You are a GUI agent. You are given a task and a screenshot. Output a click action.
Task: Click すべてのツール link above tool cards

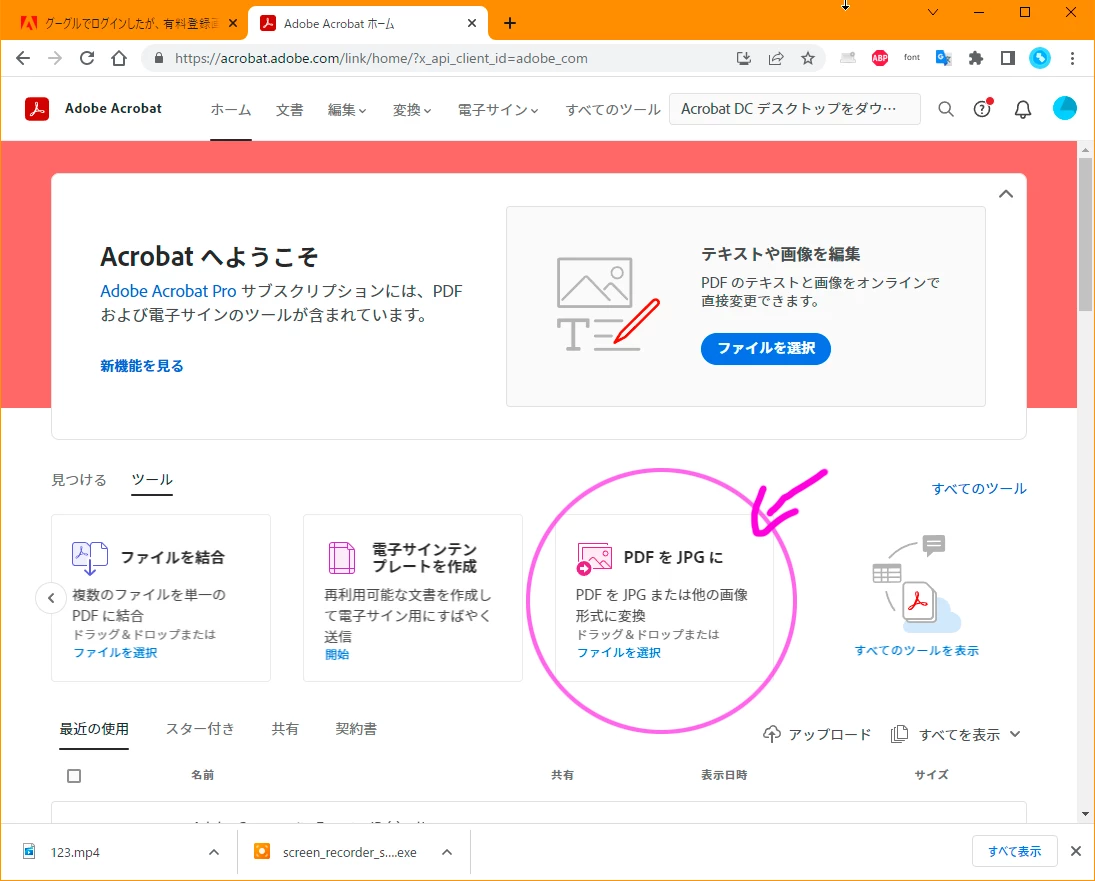tap(979, 489)
